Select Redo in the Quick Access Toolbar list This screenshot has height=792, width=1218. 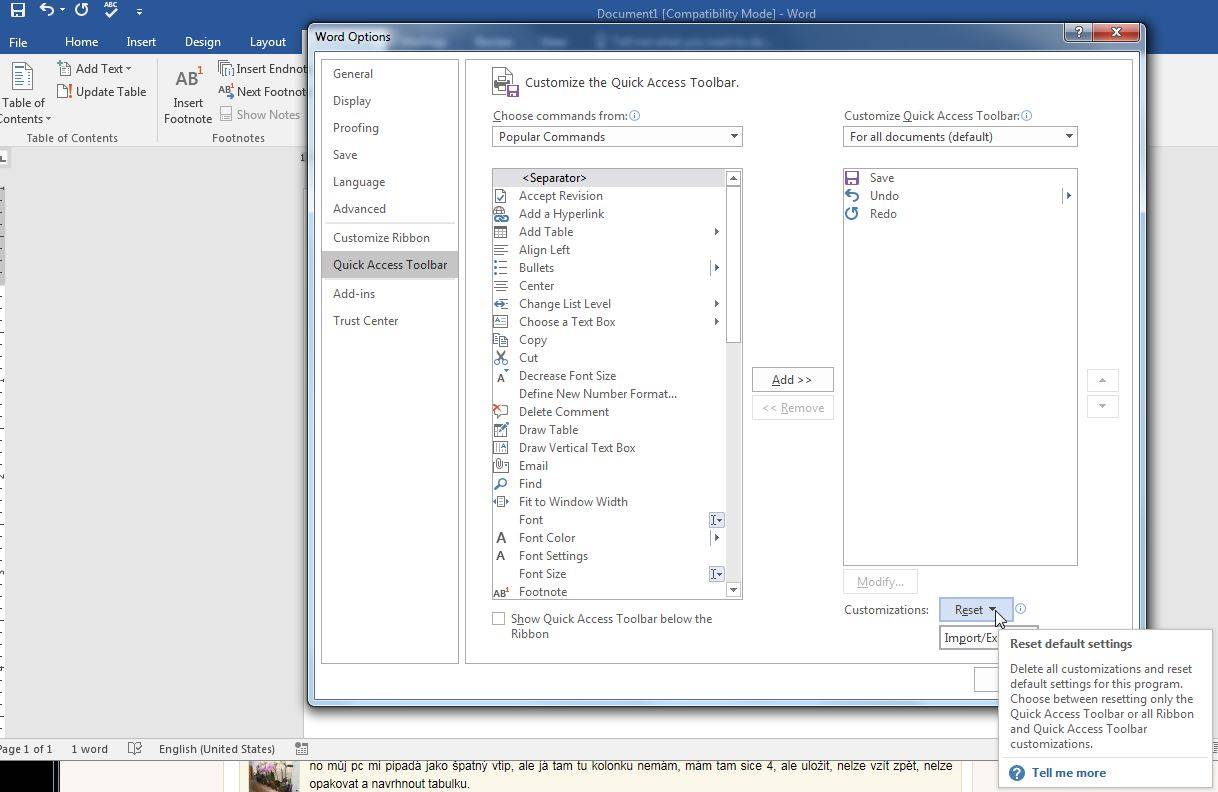960,214
